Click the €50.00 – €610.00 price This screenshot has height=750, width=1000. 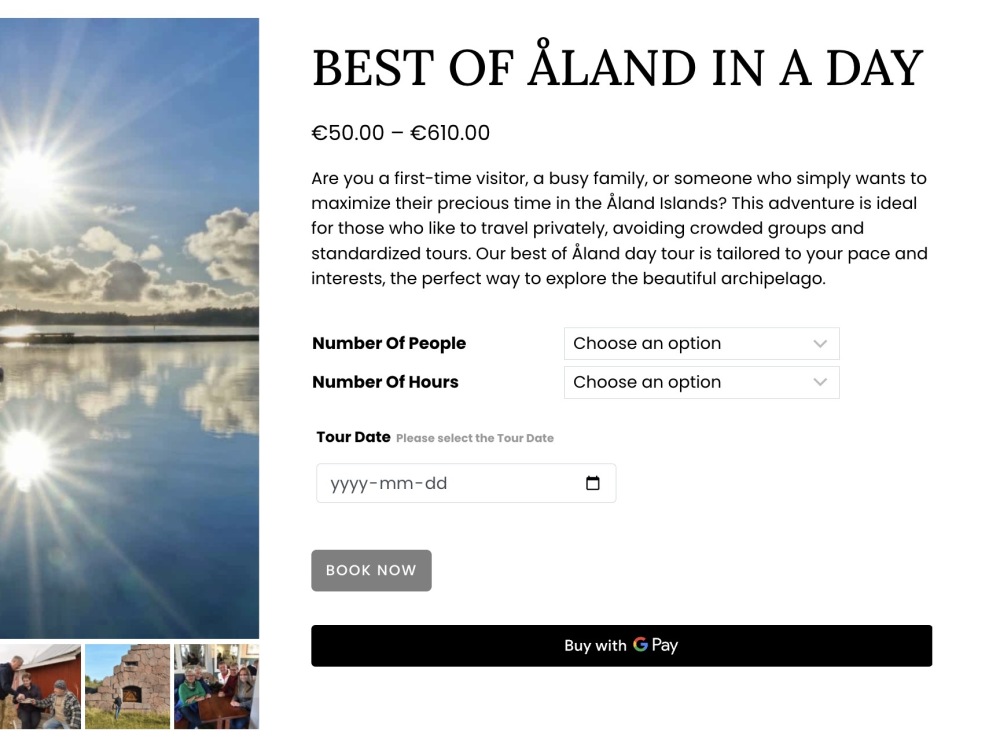pos(401,133)
